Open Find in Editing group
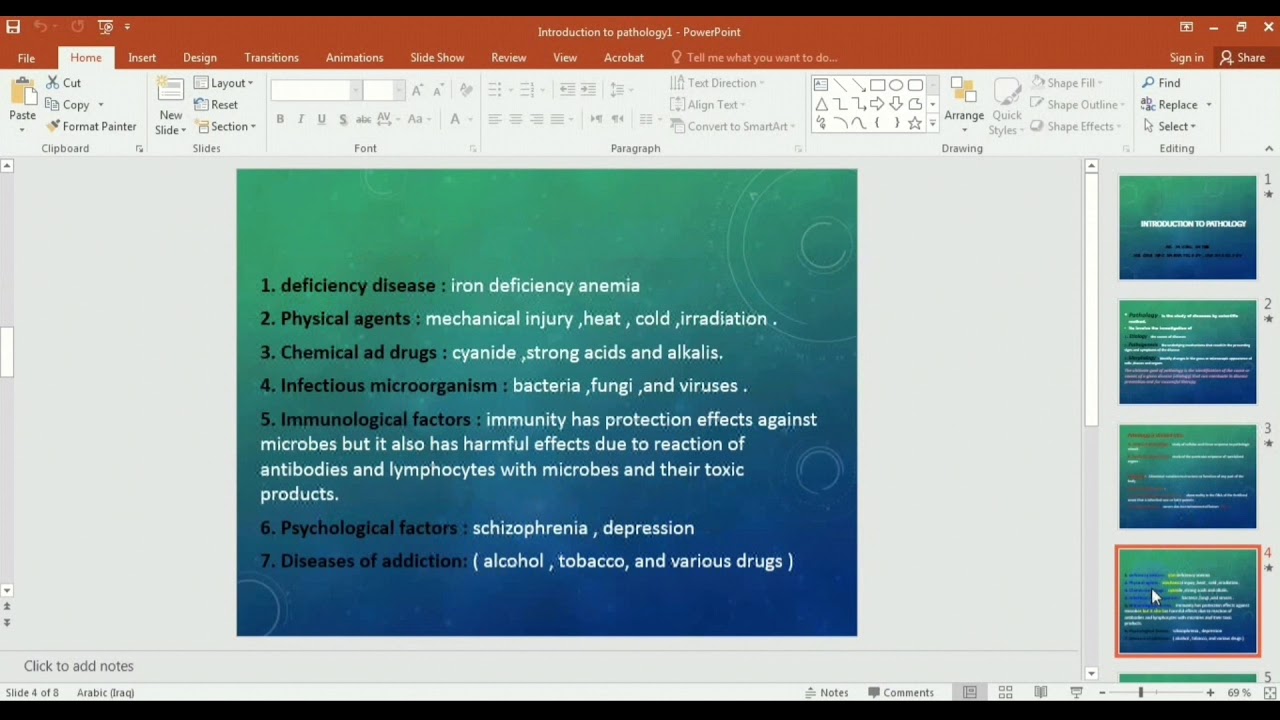 [1161, 83]
